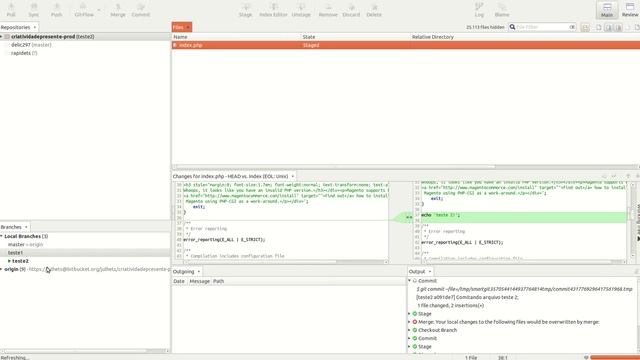The image size is (640, 360).
Task: Click the green Checkout Branch status icon
Action: (x=415, y=330)
